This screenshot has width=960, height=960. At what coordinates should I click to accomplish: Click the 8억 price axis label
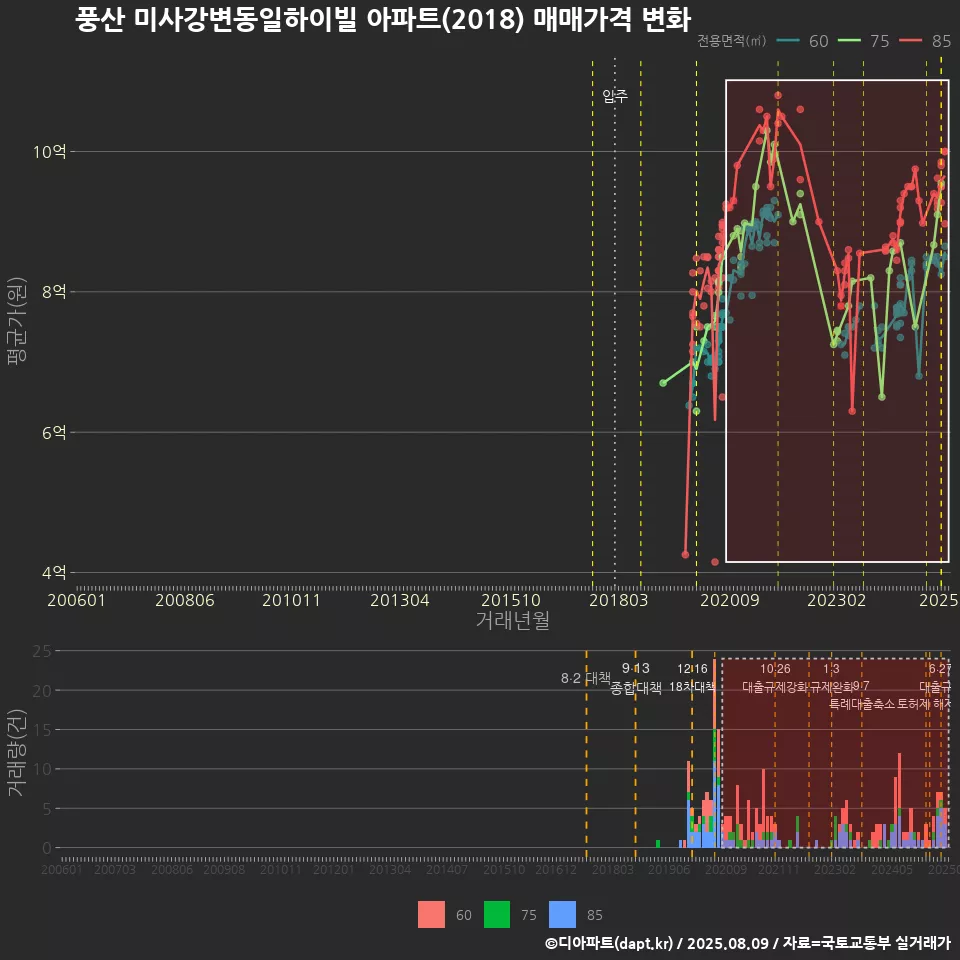tap(54, 291)
